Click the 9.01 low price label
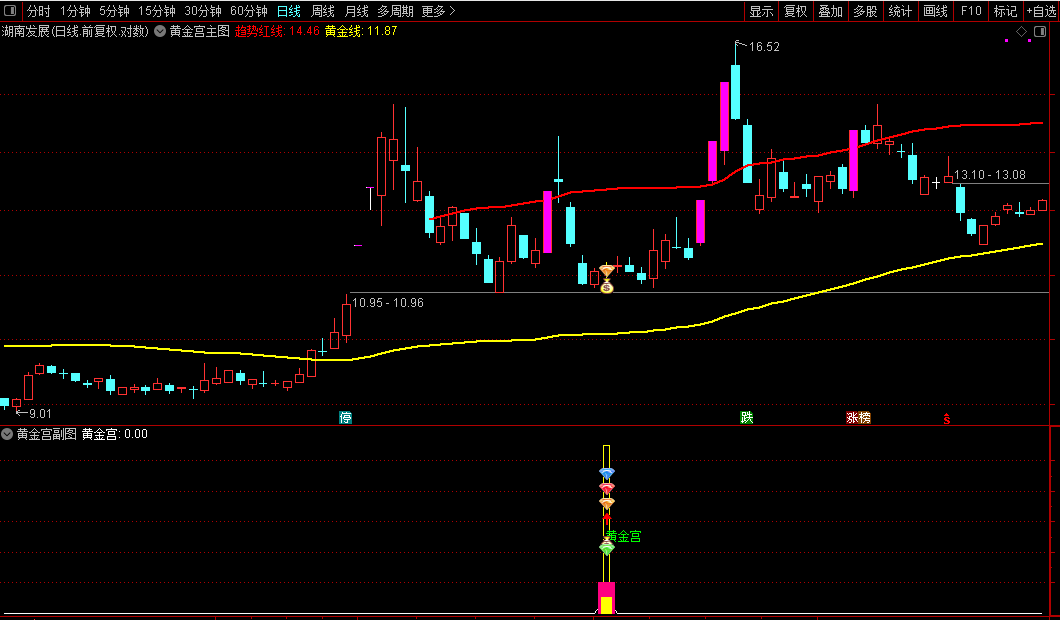 pyautogui.click(x=41, y=413)
